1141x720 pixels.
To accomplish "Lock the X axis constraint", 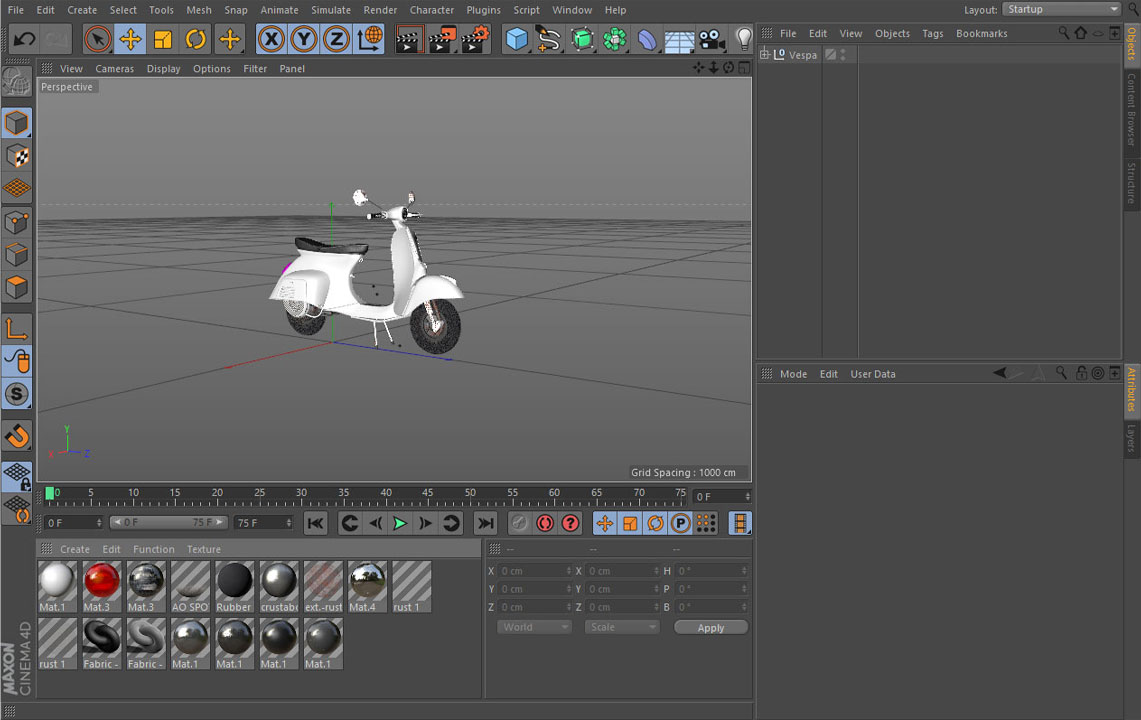I will pyautogui.click(x=271, y=39).
